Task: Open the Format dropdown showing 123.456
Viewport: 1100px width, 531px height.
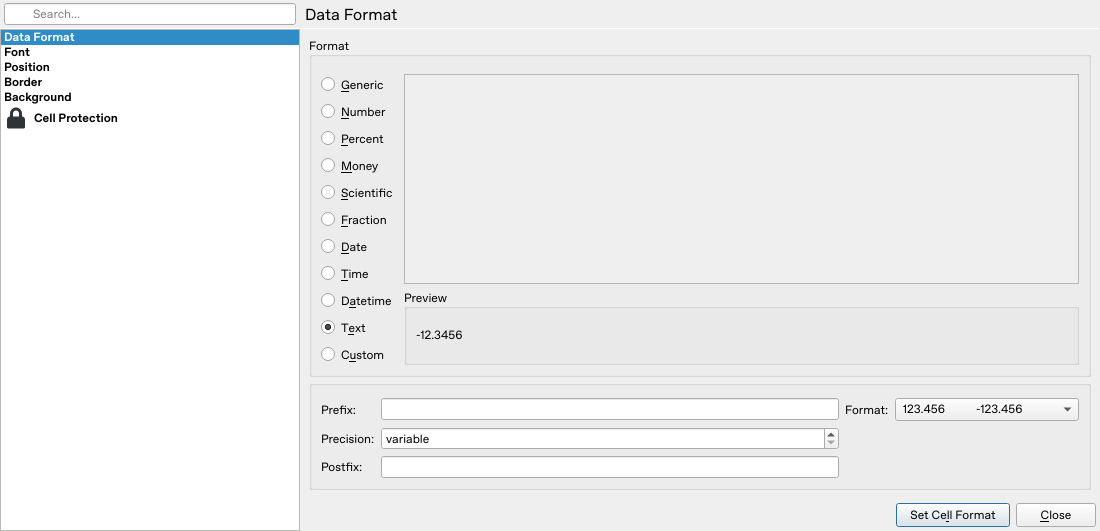Action: point(986,409)
